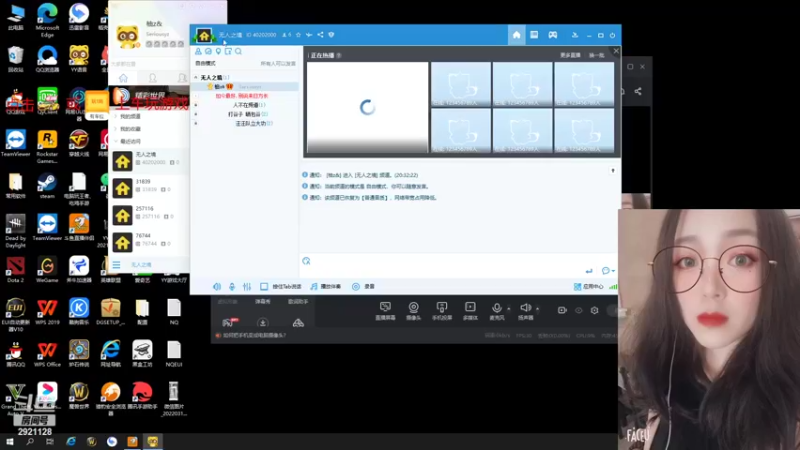The image size is (800, 450).
Task: Open the first live thumbnail in top row
Action: 461,84
